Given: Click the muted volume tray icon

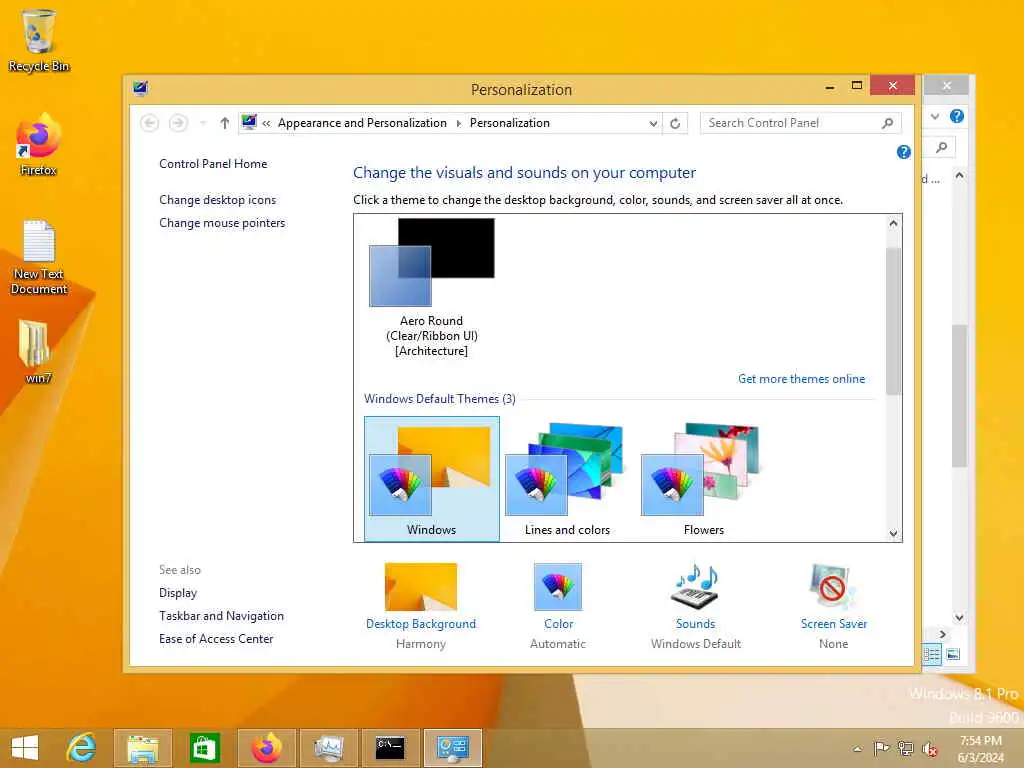Looking at the screenshot, I should (x=929, y=748).
